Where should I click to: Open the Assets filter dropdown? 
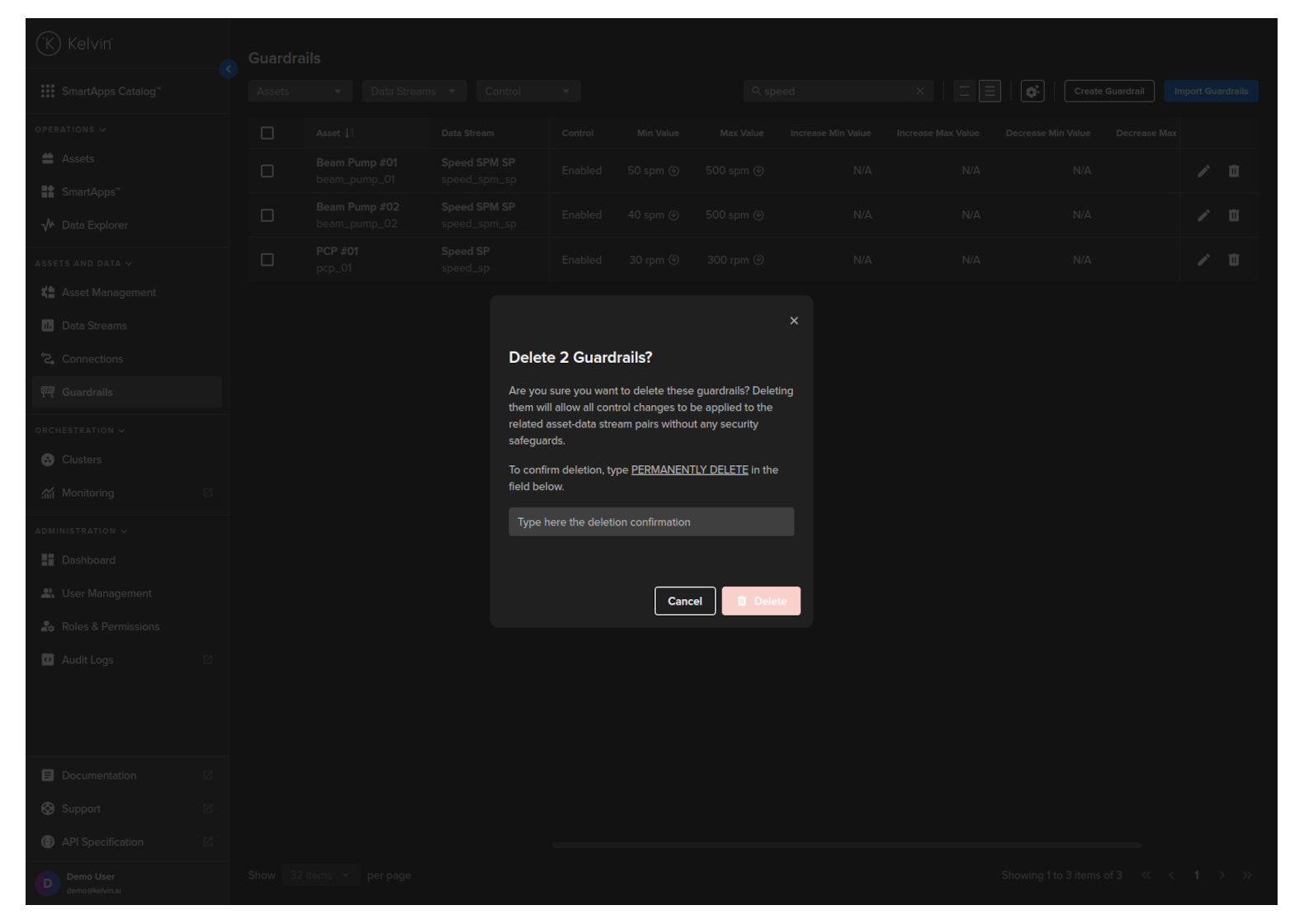(x=300, y=92)
